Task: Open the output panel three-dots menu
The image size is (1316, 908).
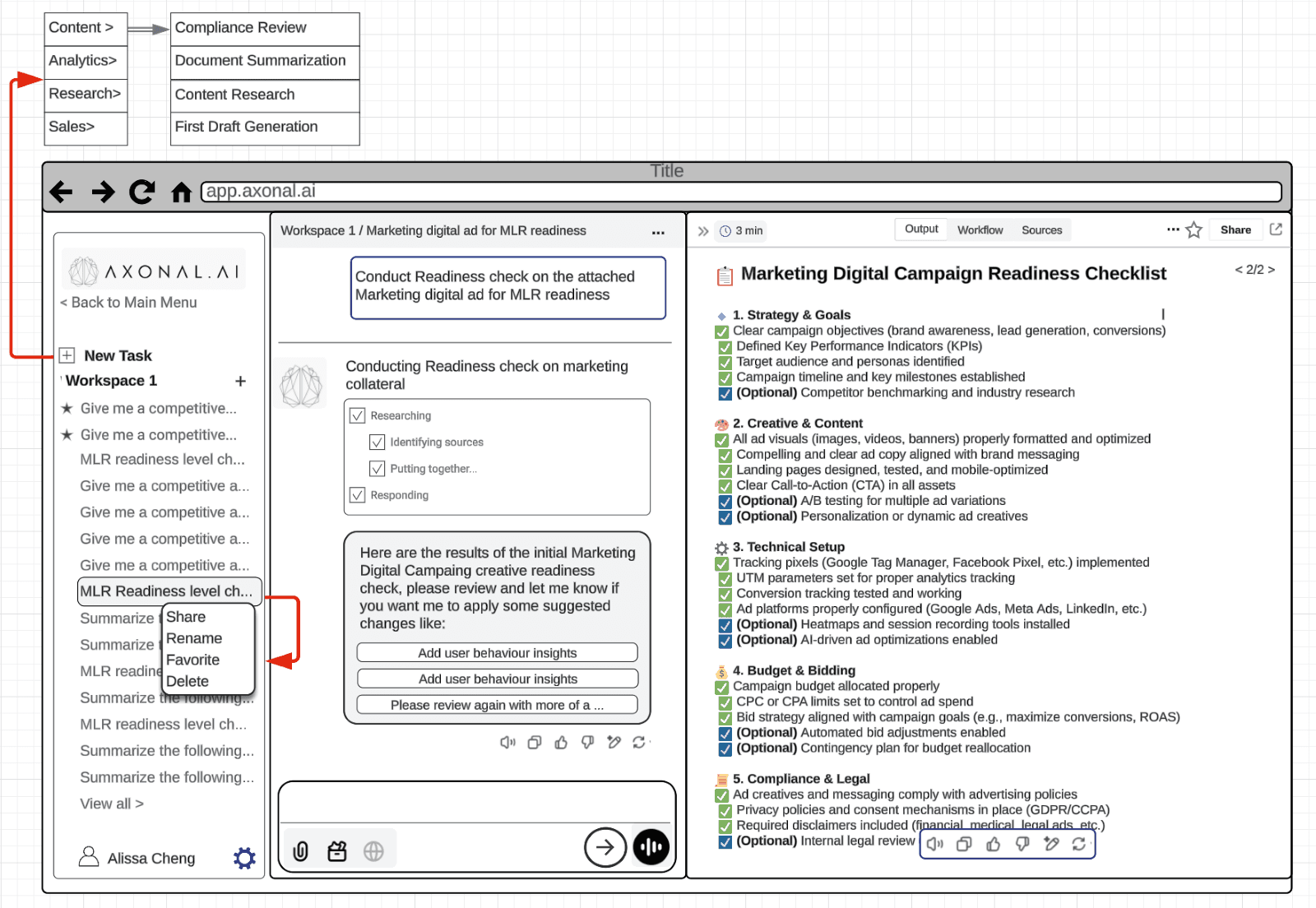Action: coord(1173,229)
